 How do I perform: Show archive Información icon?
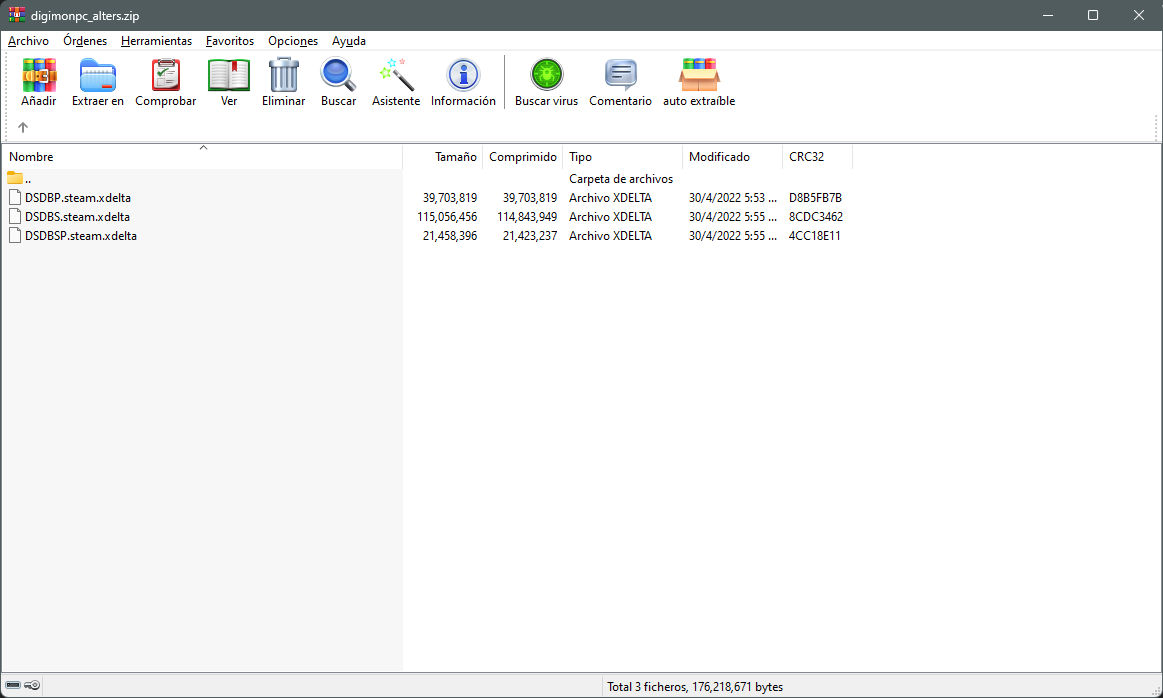coord(464,76)
